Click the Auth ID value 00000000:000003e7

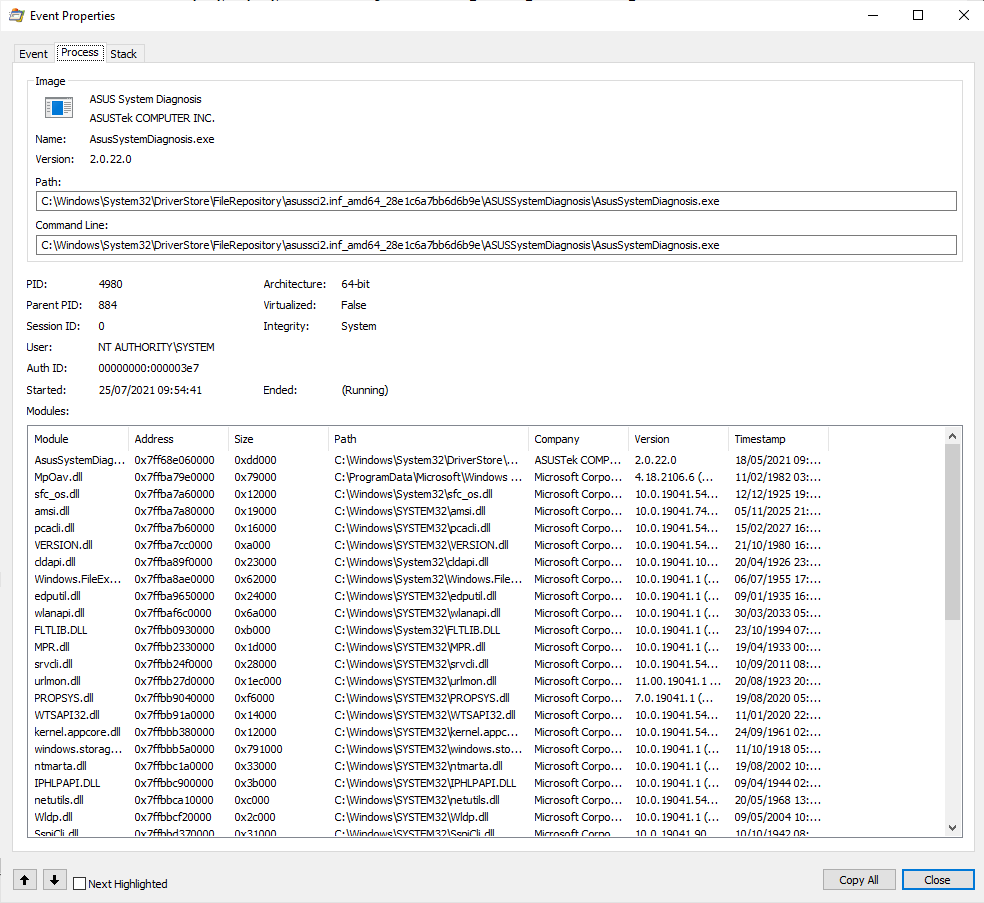pos(149,368)
